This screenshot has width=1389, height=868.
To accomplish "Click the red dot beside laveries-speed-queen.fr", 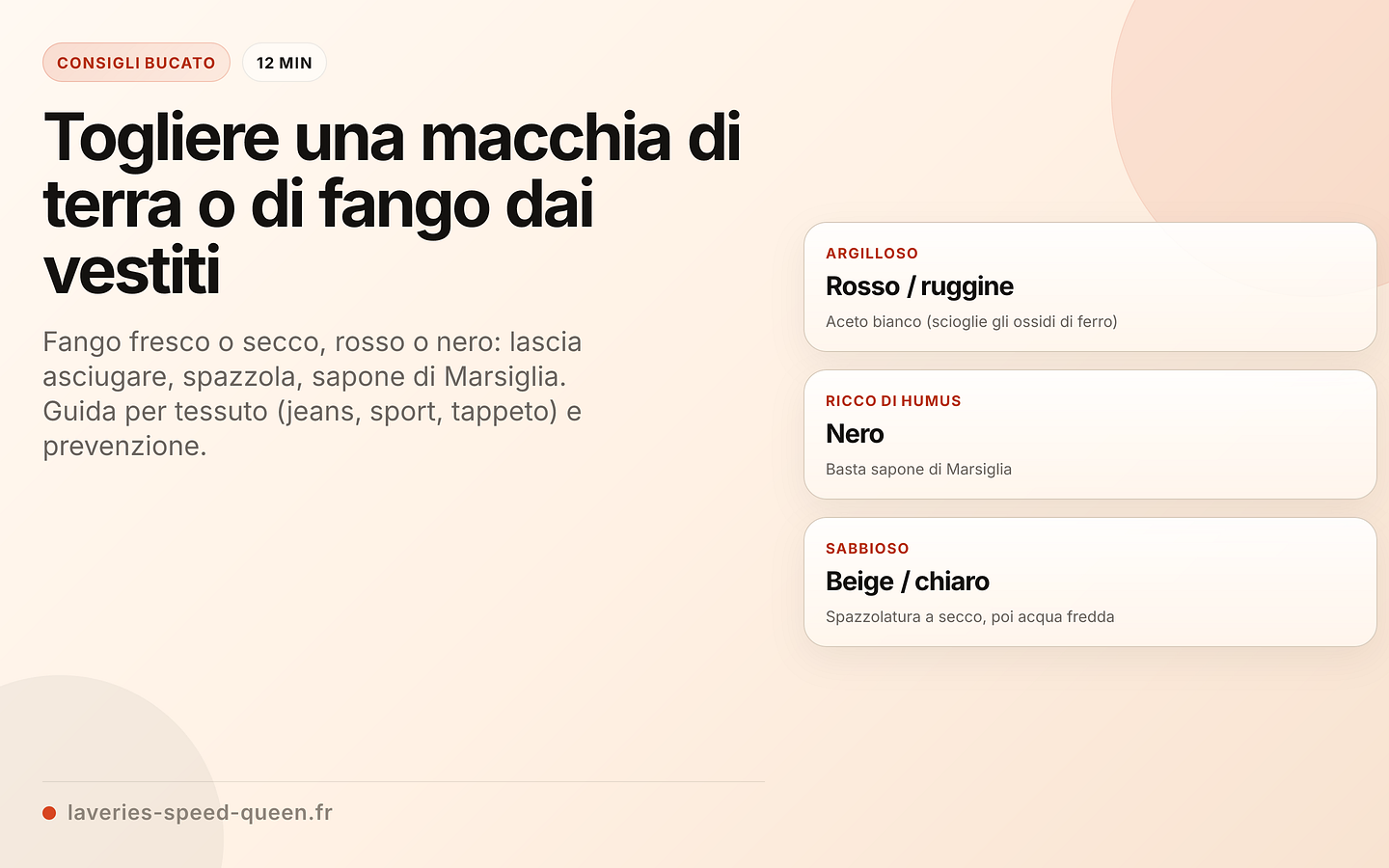I will [49, 813].
